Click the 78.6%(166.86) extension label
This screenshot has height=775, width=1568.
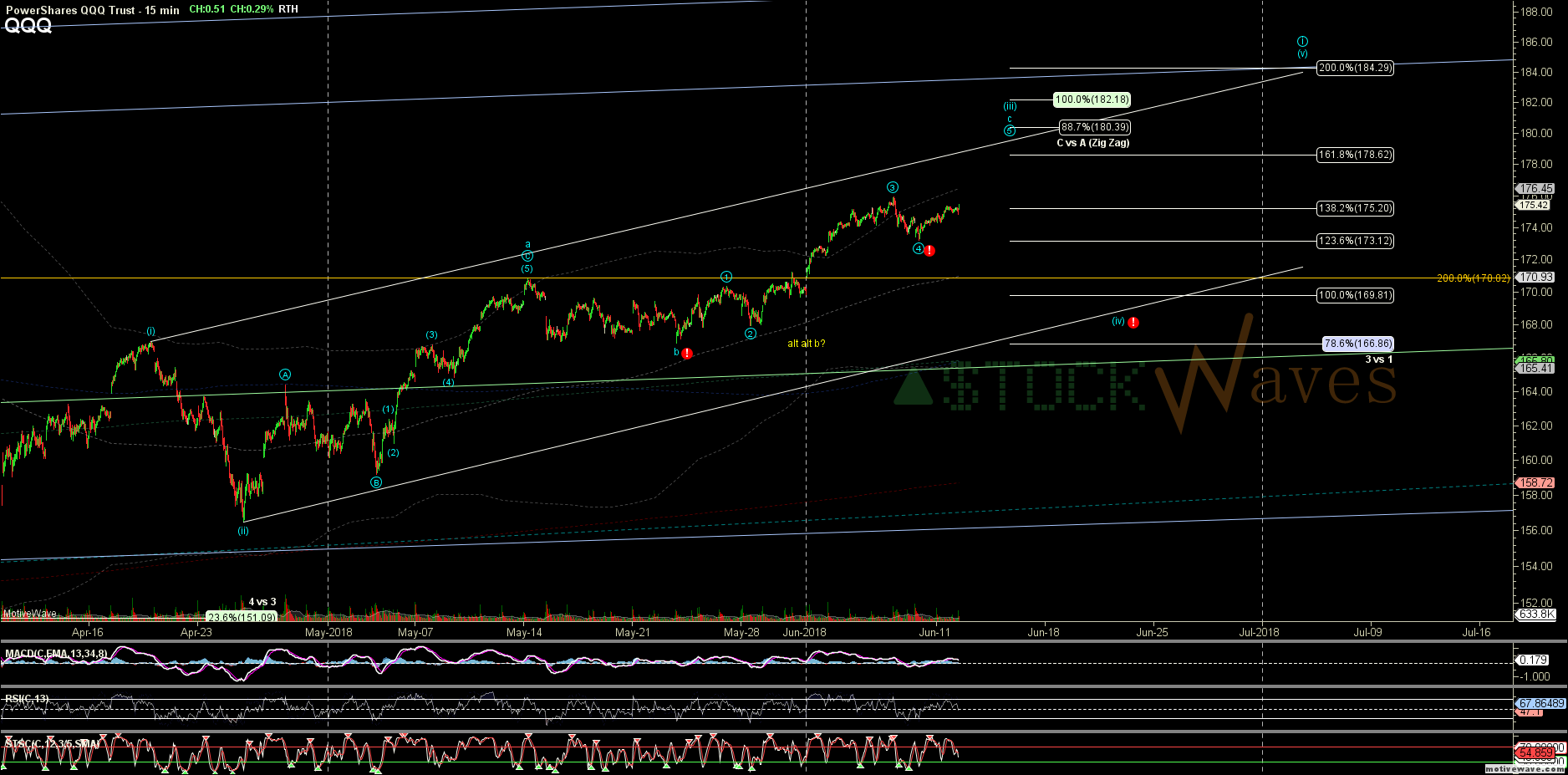click(x=1357, y=344)
